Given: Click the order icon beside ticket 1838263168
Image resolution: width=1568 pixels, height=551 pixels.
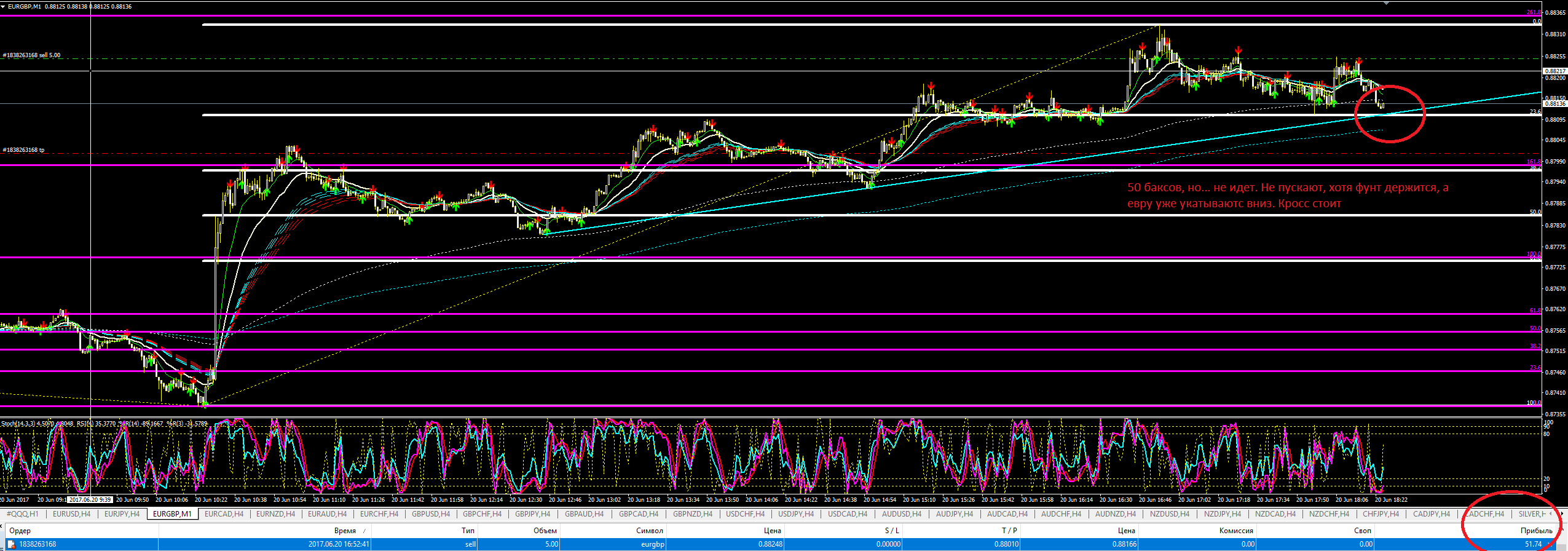Looking at the screenshot, I should (11, 544).
